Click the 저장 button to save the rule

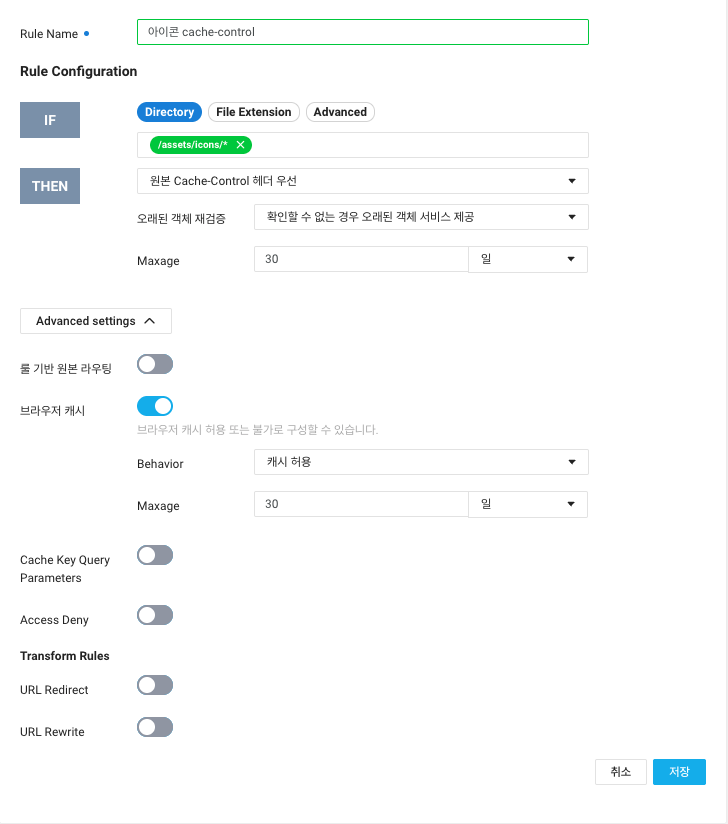[x=679, y=771]
